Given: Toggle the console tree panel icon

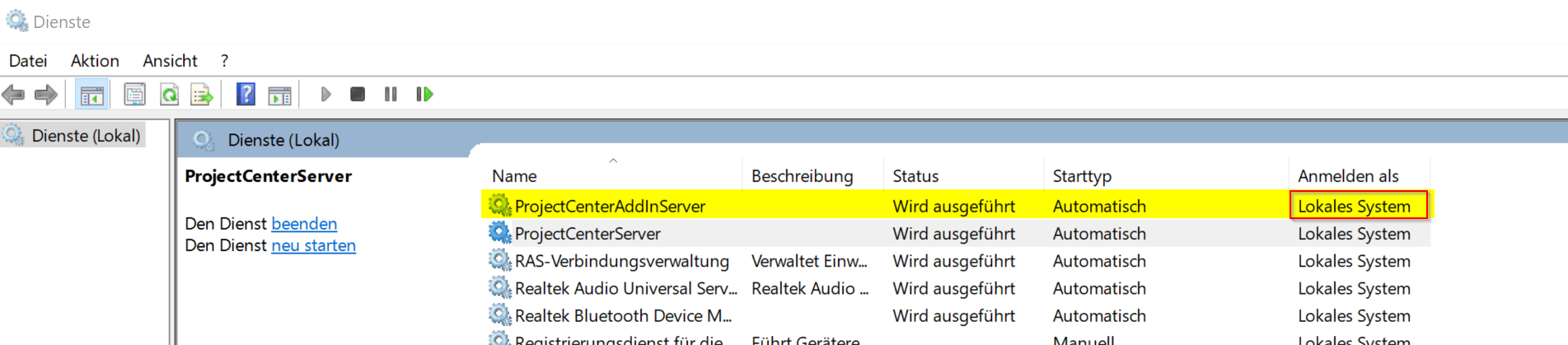Looking at the screenshot, I should [91, 95].
